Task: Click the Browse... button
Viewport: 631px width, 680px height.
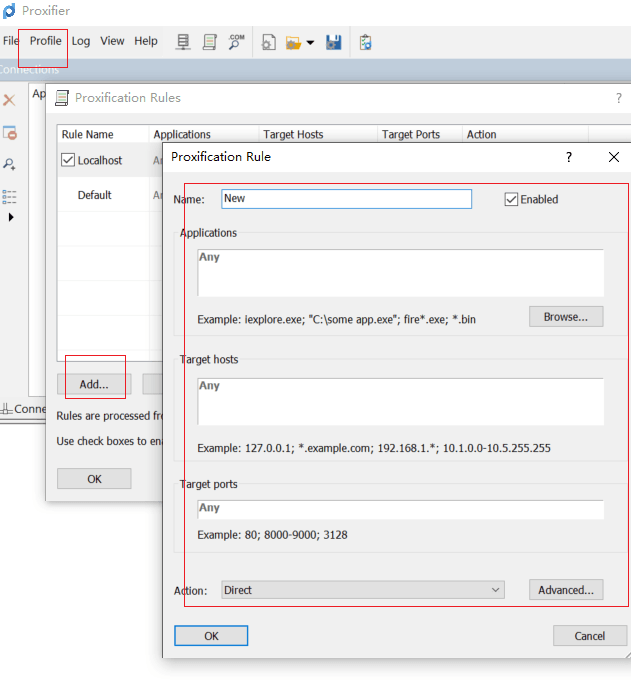Action: tap(566, 317)
